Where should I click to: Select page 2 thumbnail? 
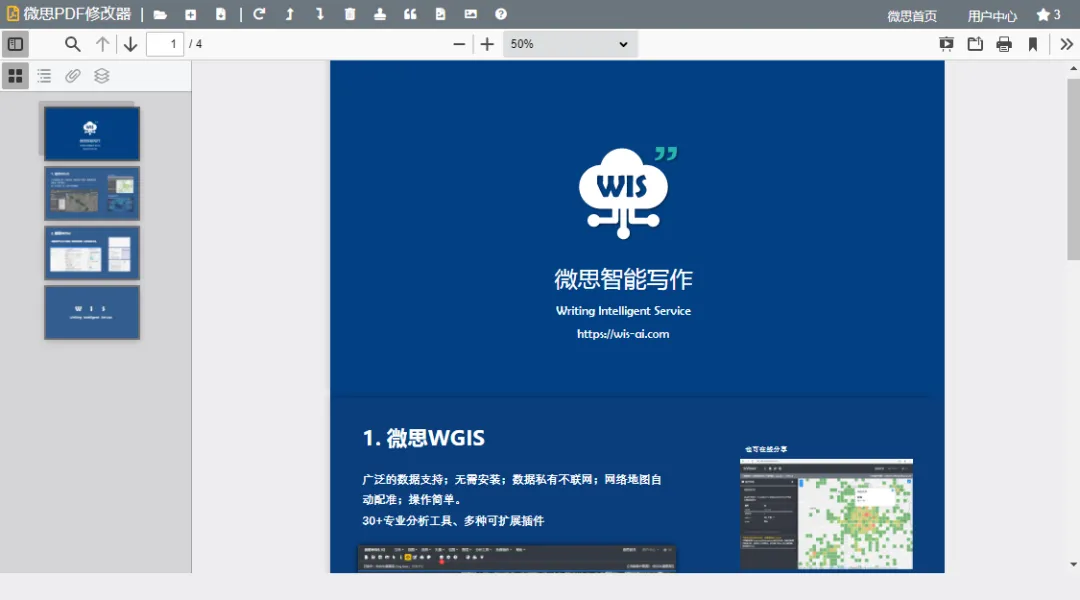point(92,193)
